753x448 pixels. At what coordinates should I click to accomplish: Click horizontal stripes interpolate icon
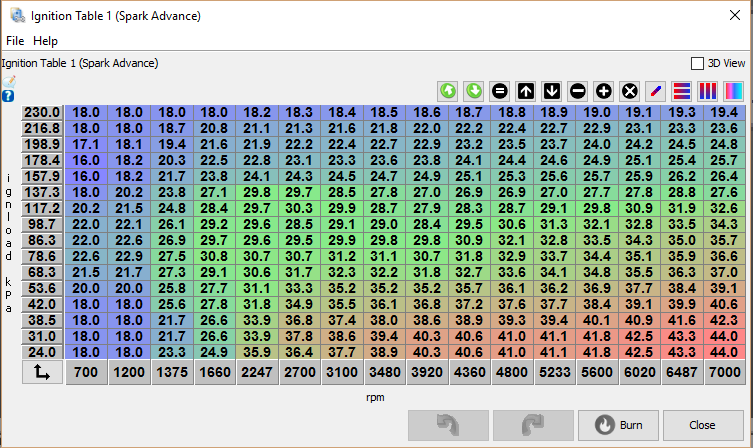[x=682, y=91]
